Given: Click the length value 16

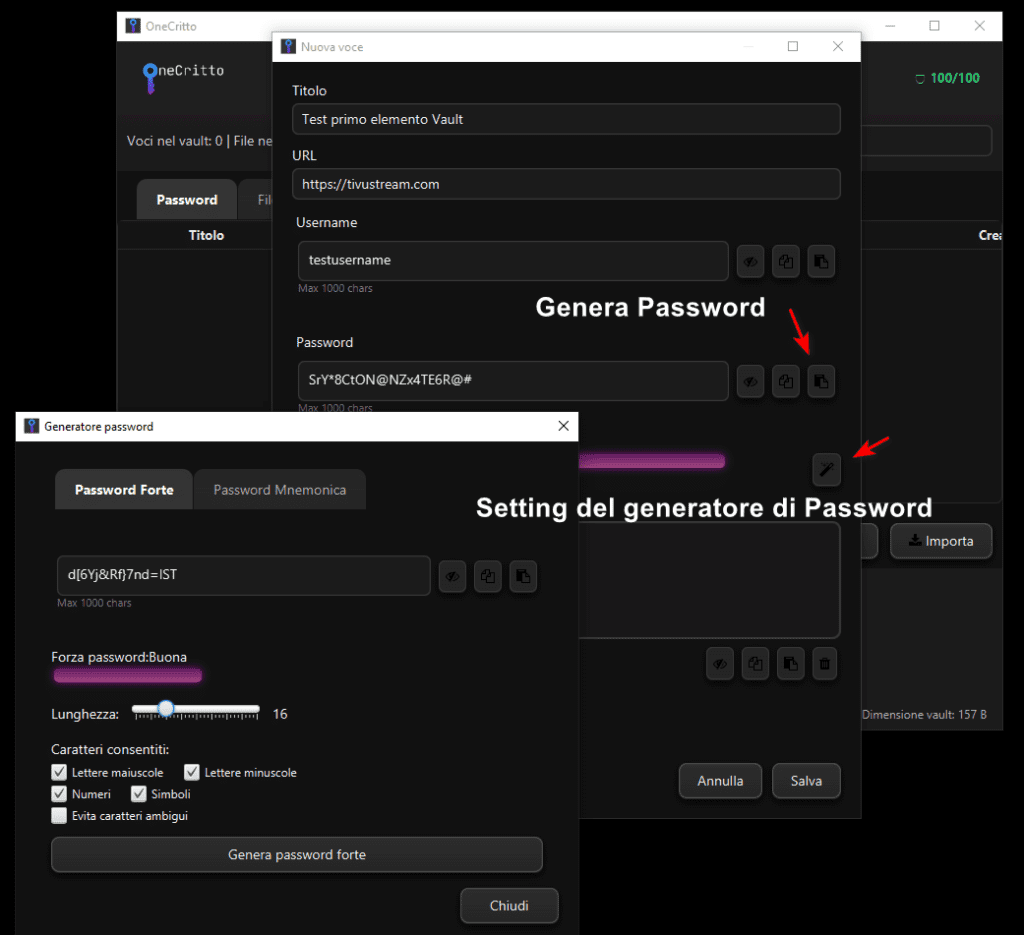Looking at the screenshot, I should click(x=280, y=714).
